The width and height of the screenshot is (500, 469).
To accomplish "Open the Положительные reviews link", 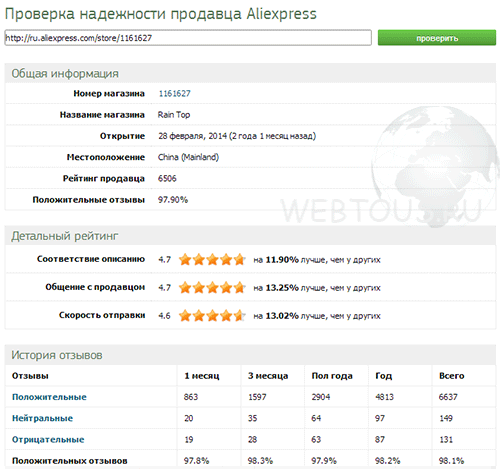I will pyautogui.click(x=49, y=397).
